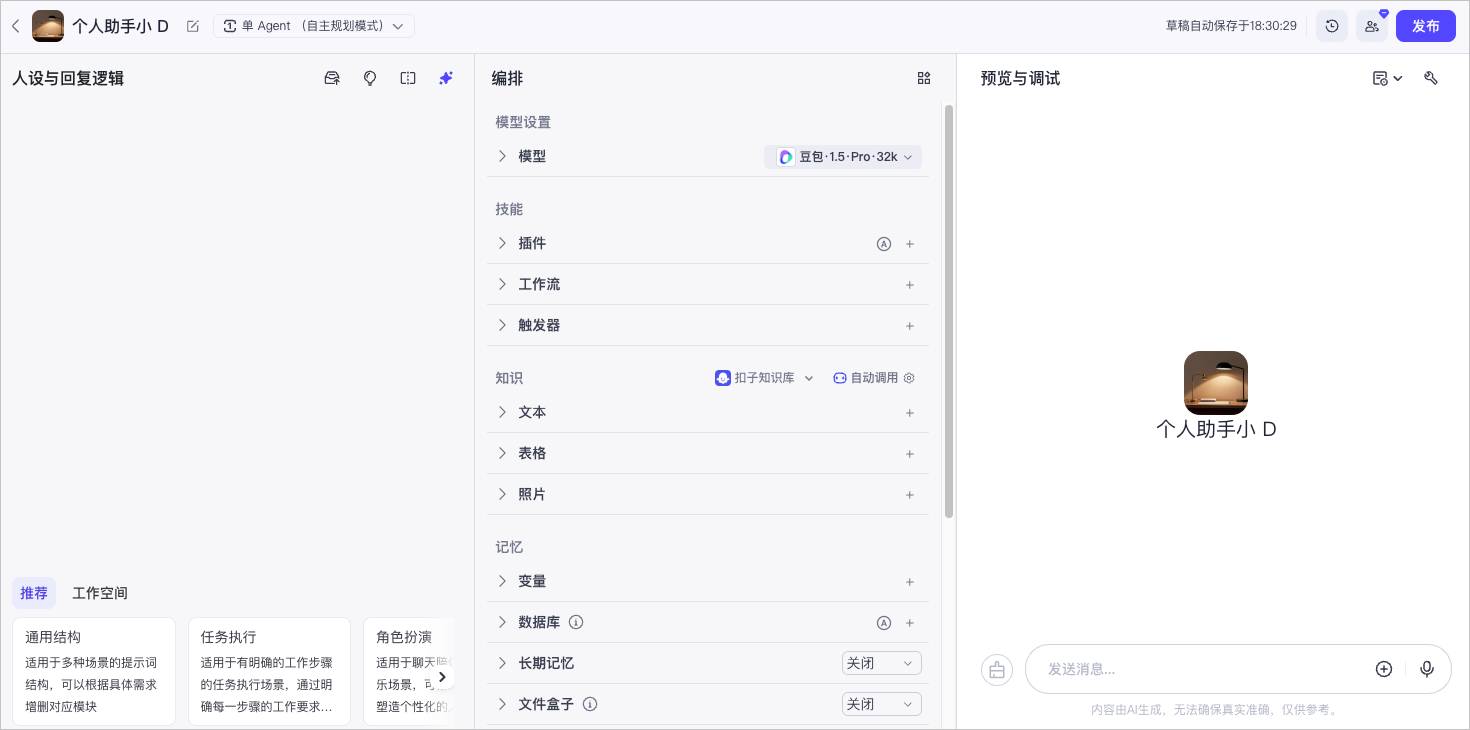Open the debug wrench icon in preview panel

1431,78
